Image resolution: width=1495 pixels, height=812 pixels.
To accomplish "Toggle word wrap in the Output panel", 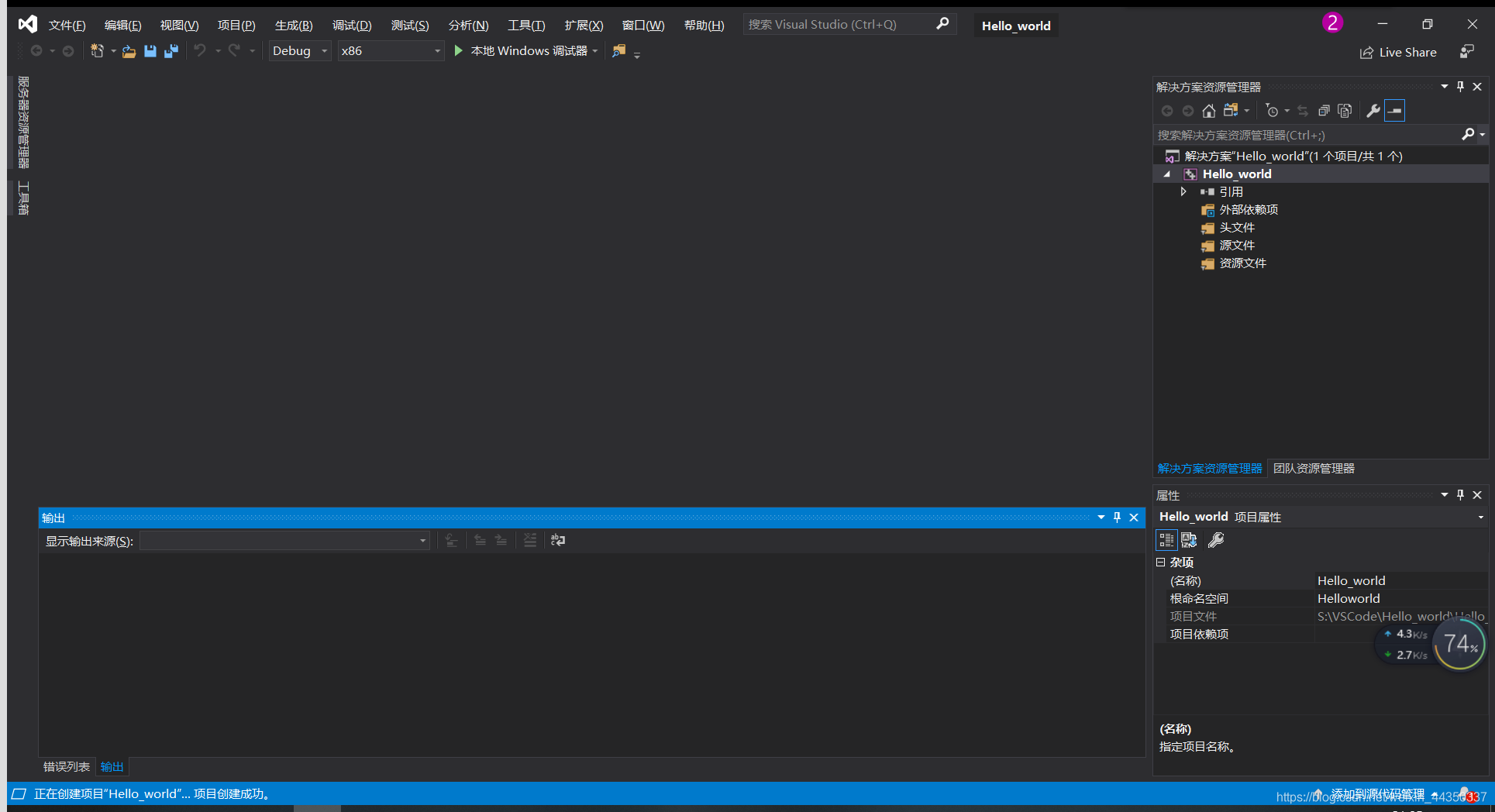I will click(558, 540).
